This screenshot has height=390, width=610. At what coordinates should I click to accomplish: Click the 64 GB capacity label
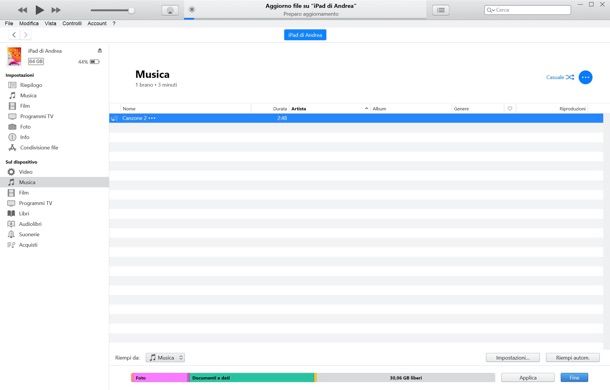pos(36,61)
